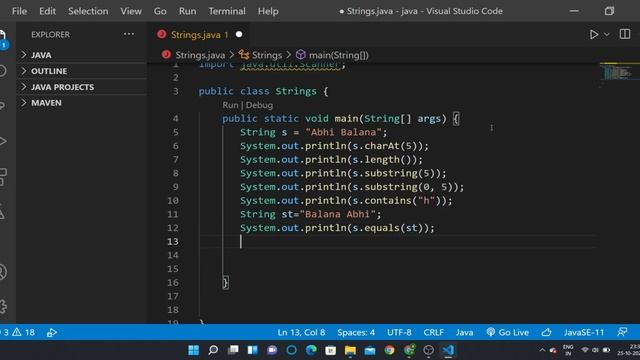
Task: Open the Terminal menu
Action: click(227, 11)
